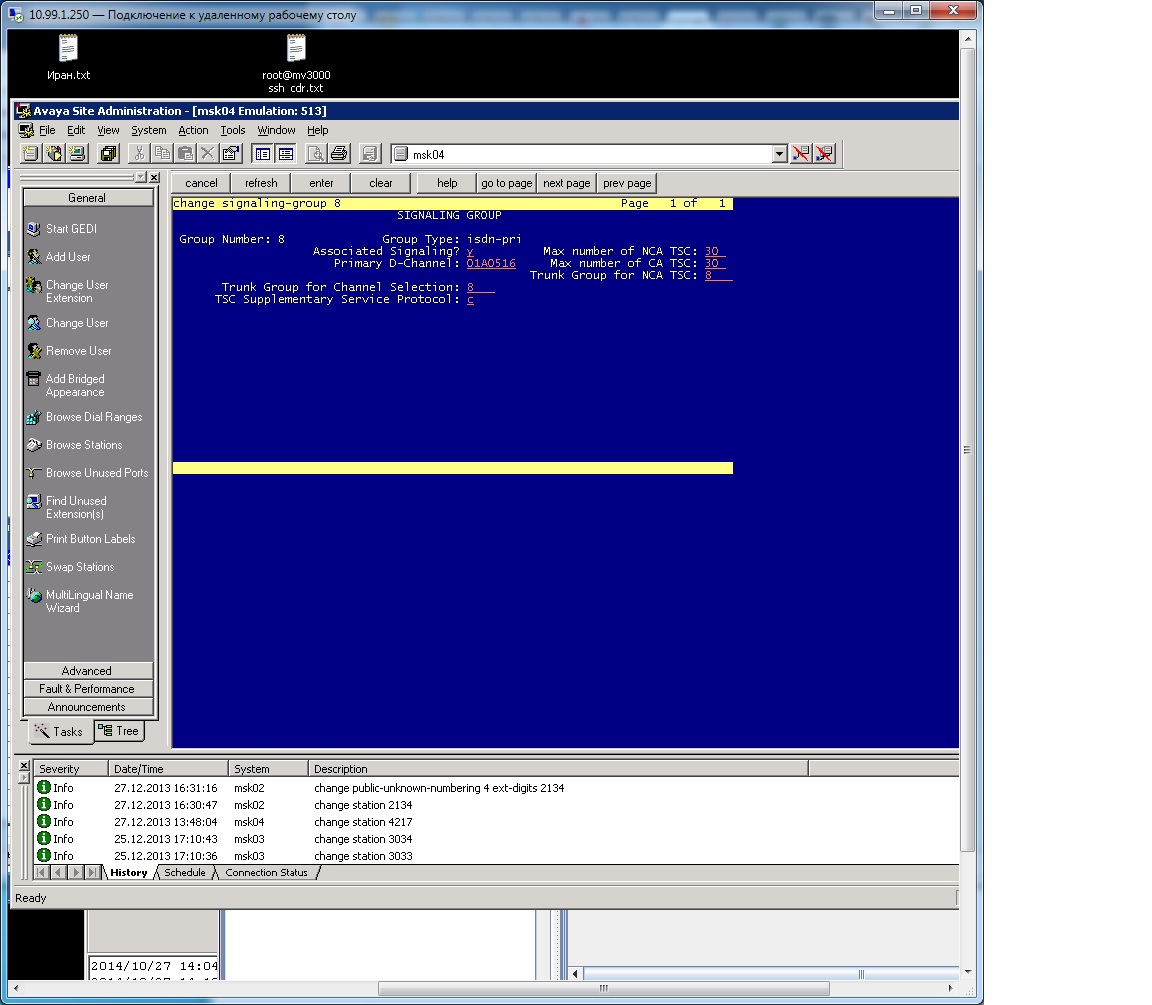Click the second disconnect icon right of msk04
The height and width of the screenshot is (1005, 1152).
824,154
